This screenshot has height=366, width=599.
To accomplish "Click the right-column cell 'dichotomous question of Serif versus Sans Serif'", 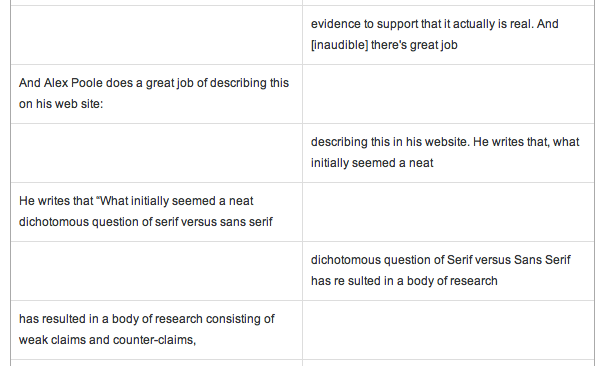I will [x=448, y=271].
